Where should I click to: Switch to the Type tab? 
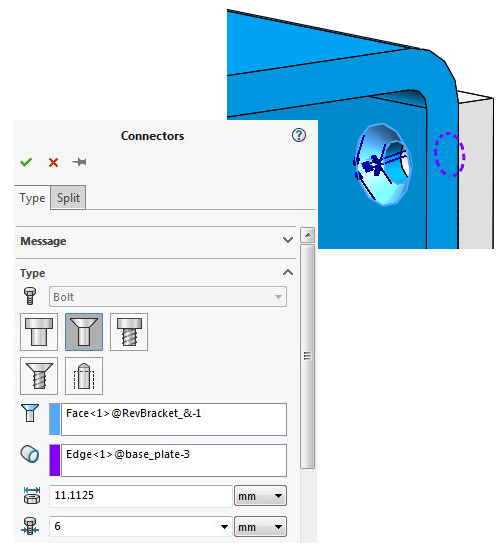pos(32,198)
